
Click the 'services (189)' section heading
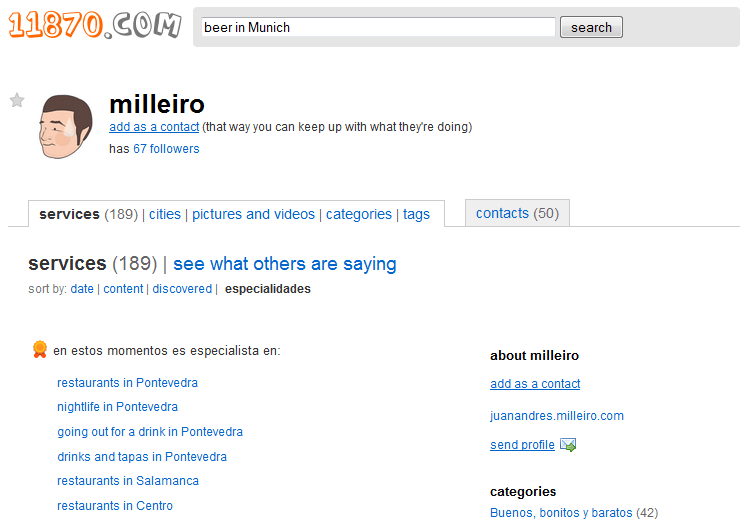[93, 264]
